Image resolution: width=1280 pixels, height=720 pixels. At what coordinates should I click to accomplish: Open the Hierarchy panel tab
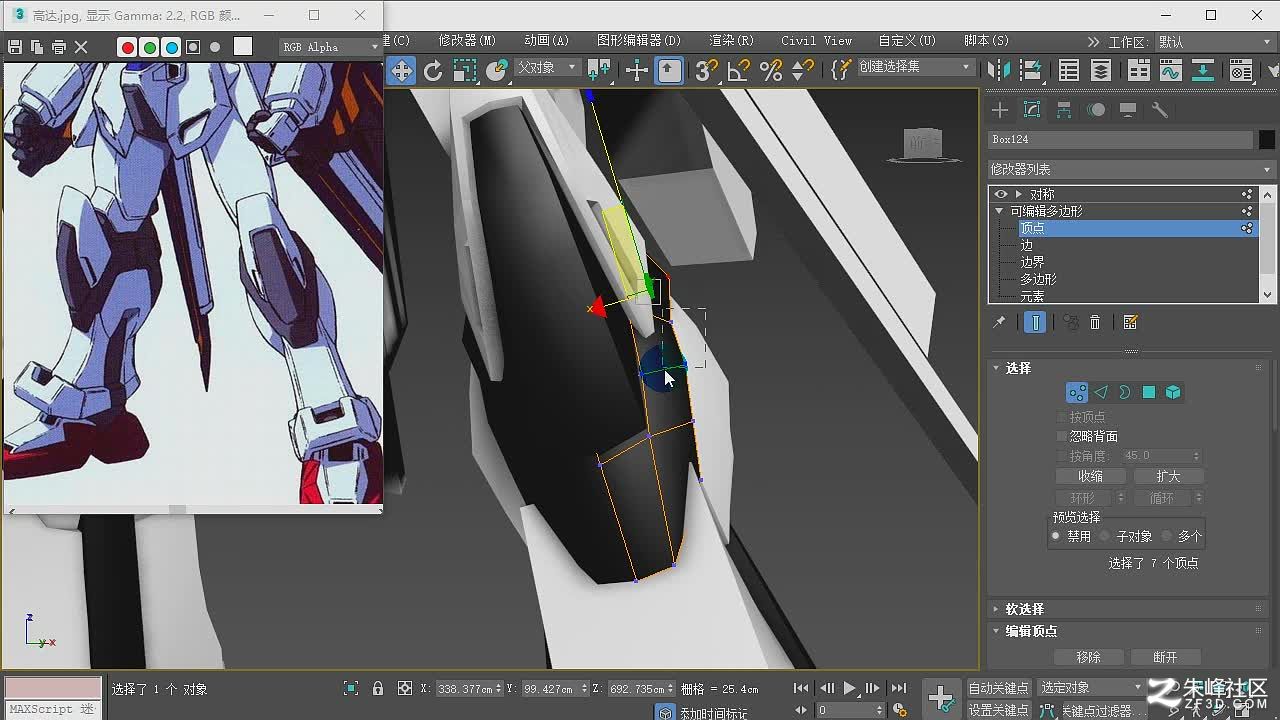[x=1064, y=110]
